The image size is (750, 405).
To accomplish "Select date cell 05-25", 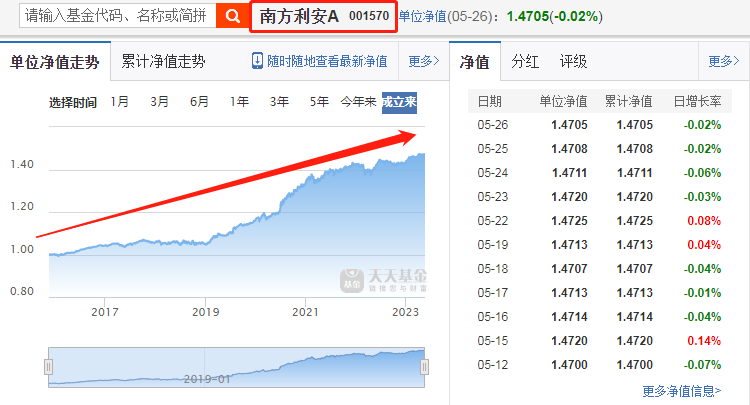I will (493, 149).
